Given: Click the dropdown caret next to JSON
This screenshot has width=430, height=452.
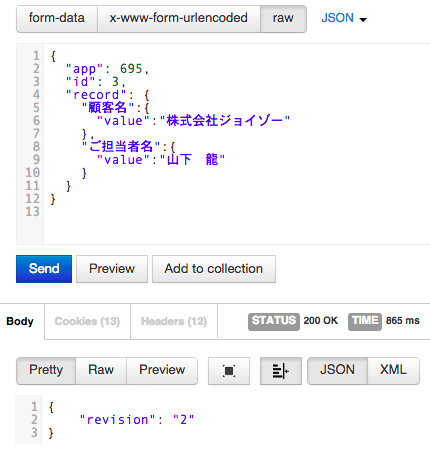Looking at the screenshot, I should click(363, 19).
